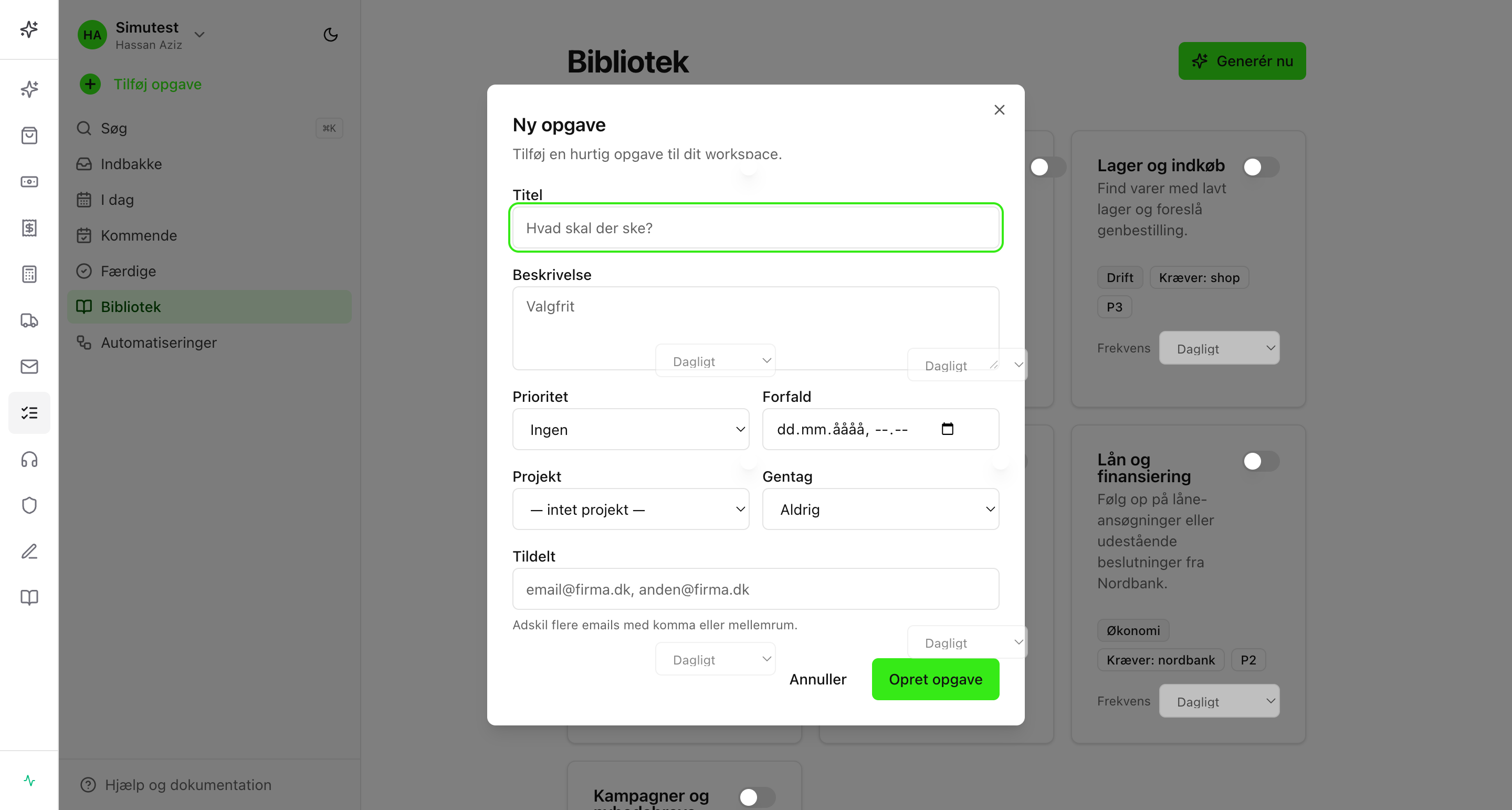Open Frekvens dropdown in Lager og indkøb card

point(1219,348)
